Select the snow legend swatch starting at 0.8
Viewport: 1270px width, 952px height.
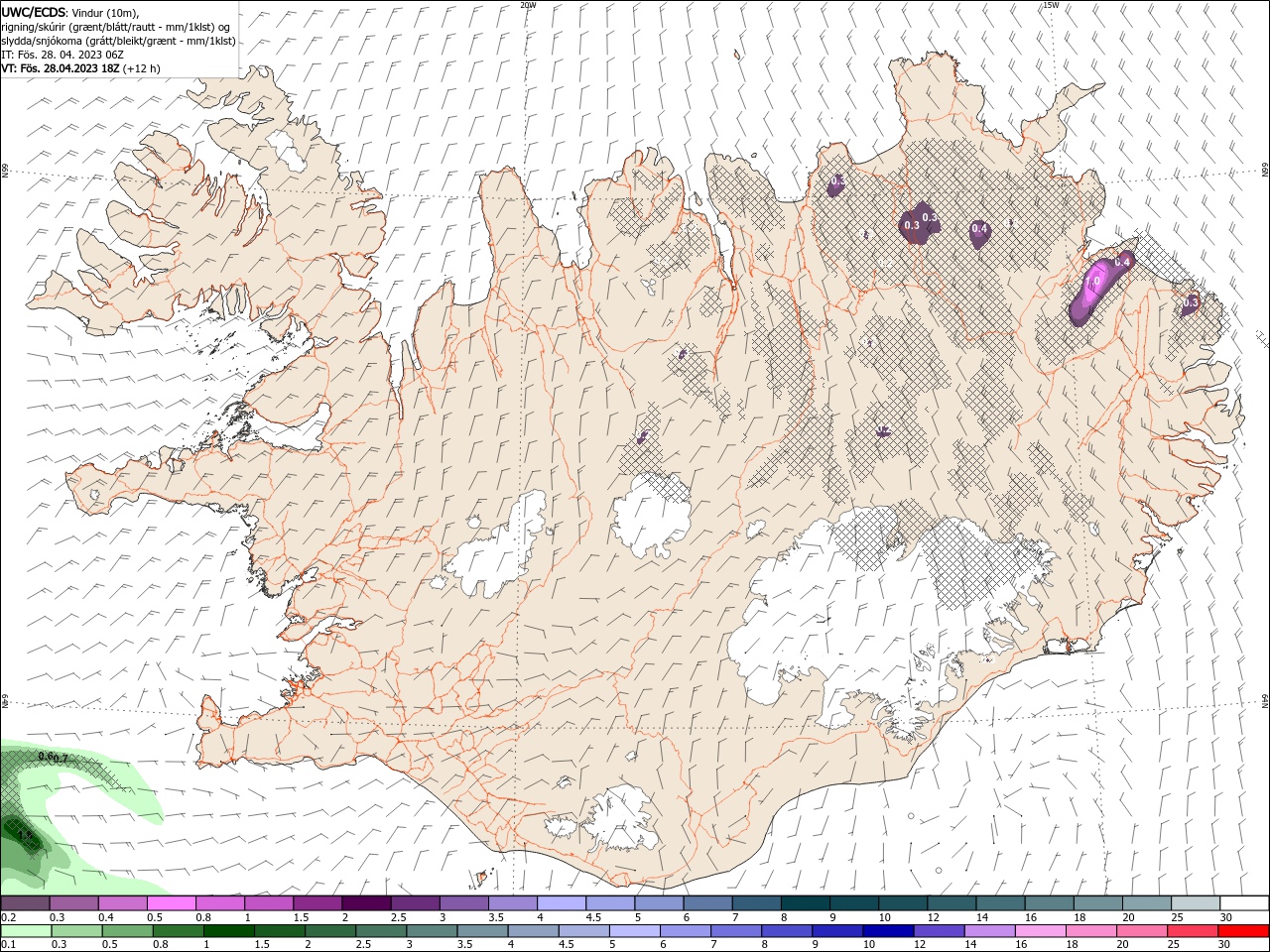(x=219, y=903)
